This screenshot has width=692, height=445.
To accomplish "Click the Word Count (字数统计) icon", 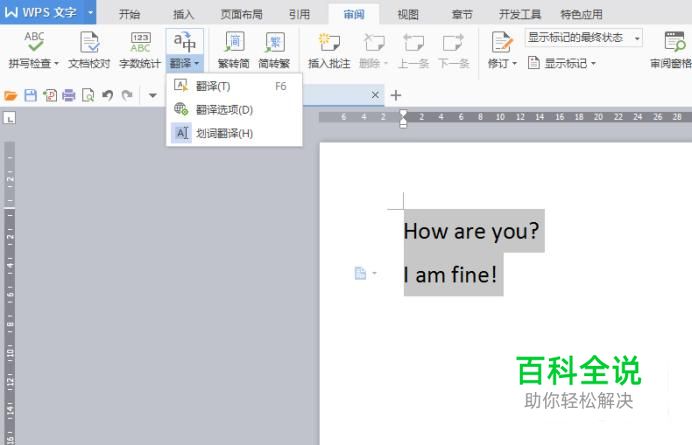I will 140,42.
